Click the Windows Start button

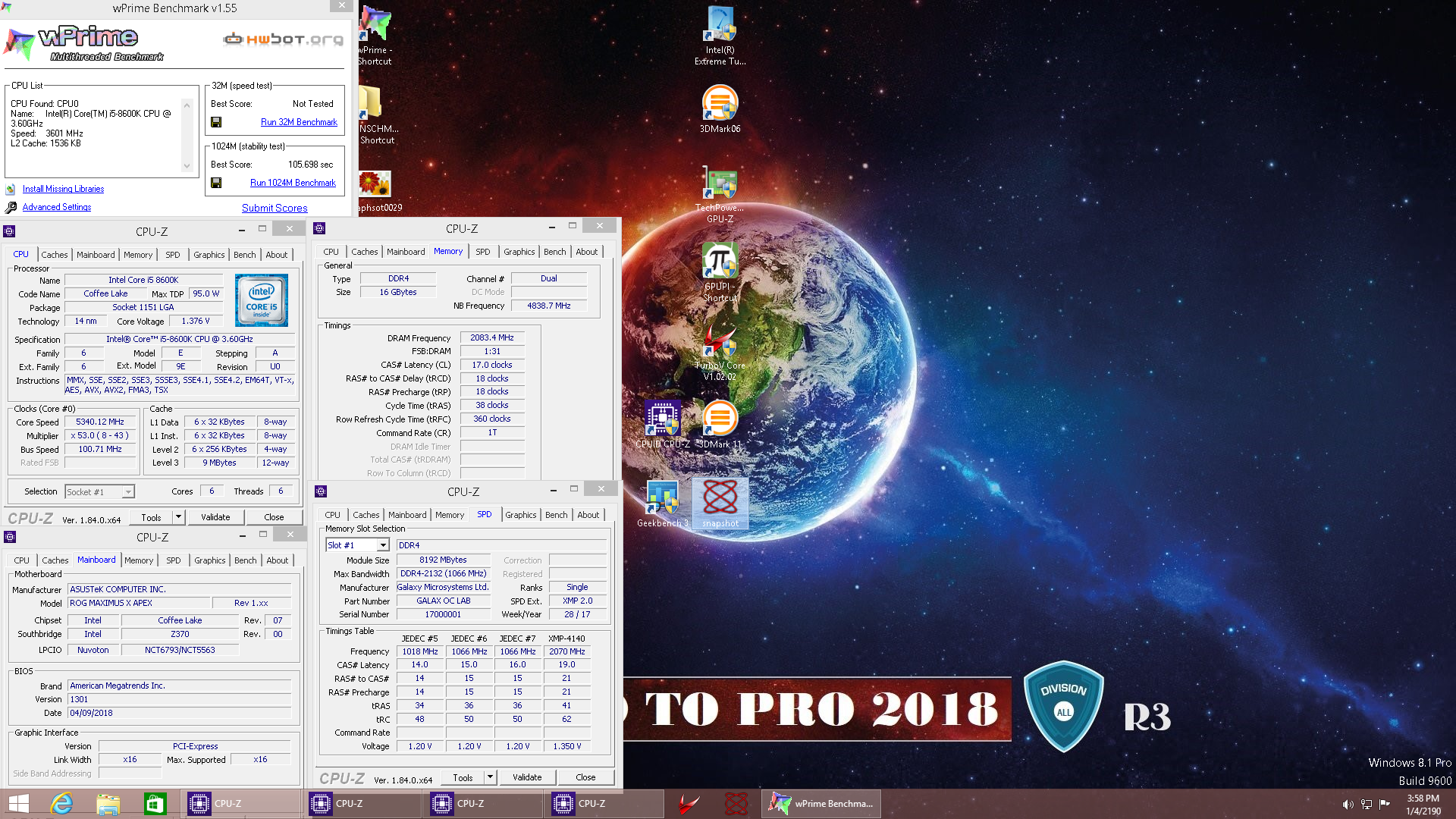click(x=18, y=804)
